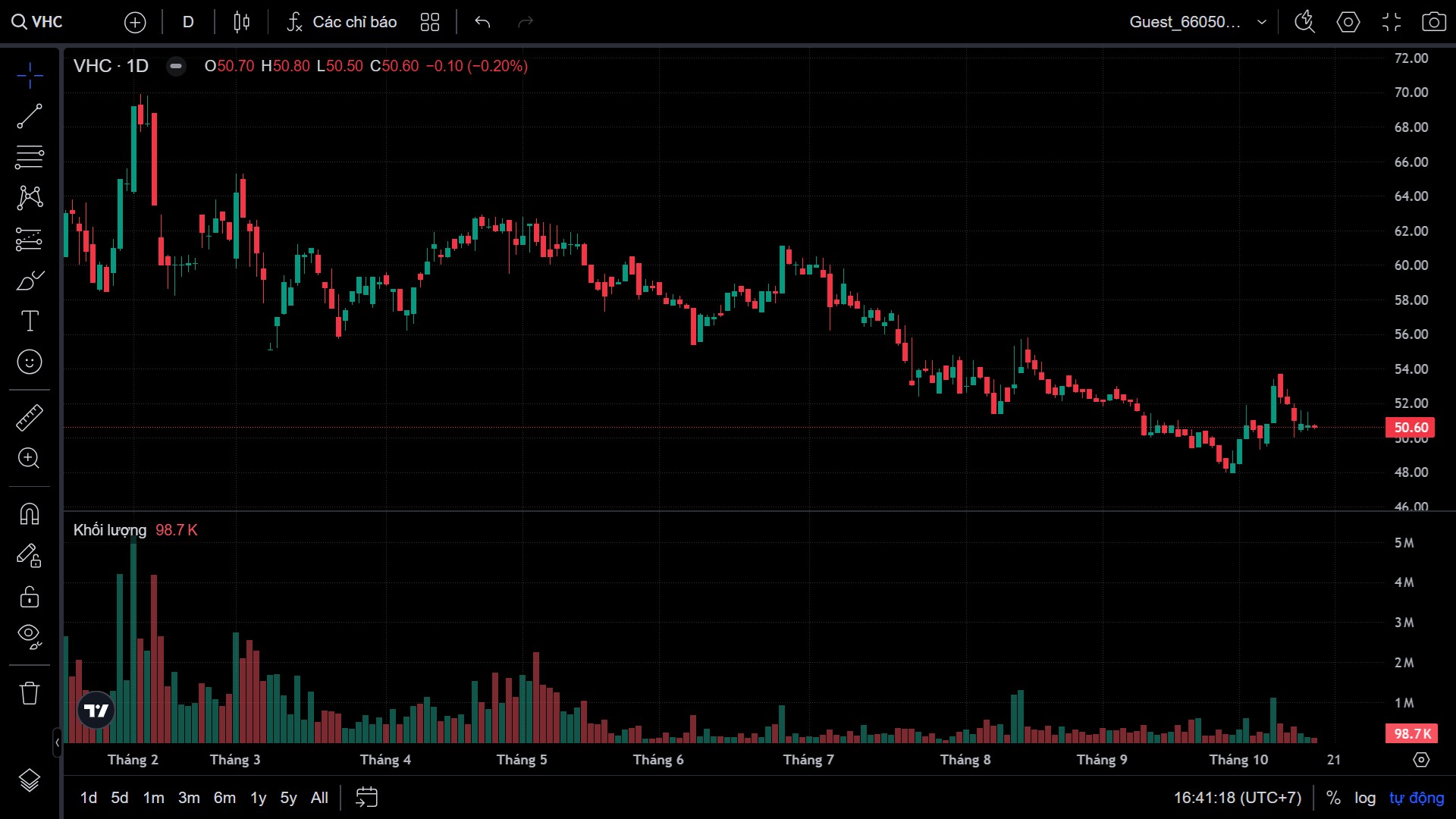Toggle magnet mode for drawings
Image resolution: width=1456 pixels, height=819 pixels.
[x=30, y=514]
